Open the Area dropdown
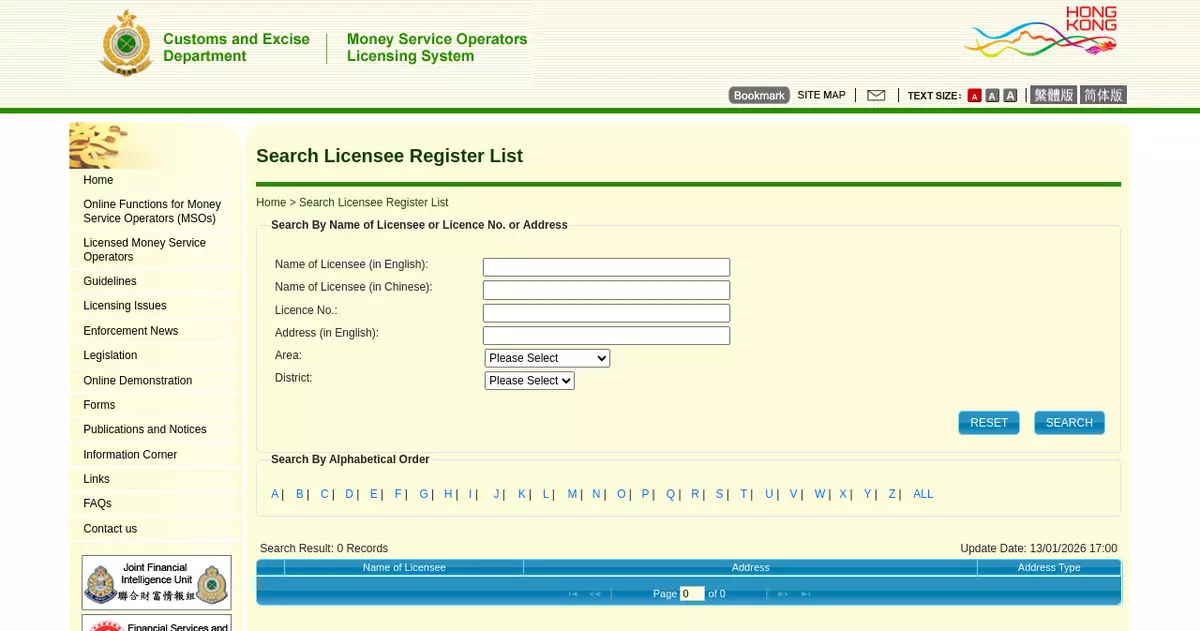1200x631 pixels. point(547,358)
